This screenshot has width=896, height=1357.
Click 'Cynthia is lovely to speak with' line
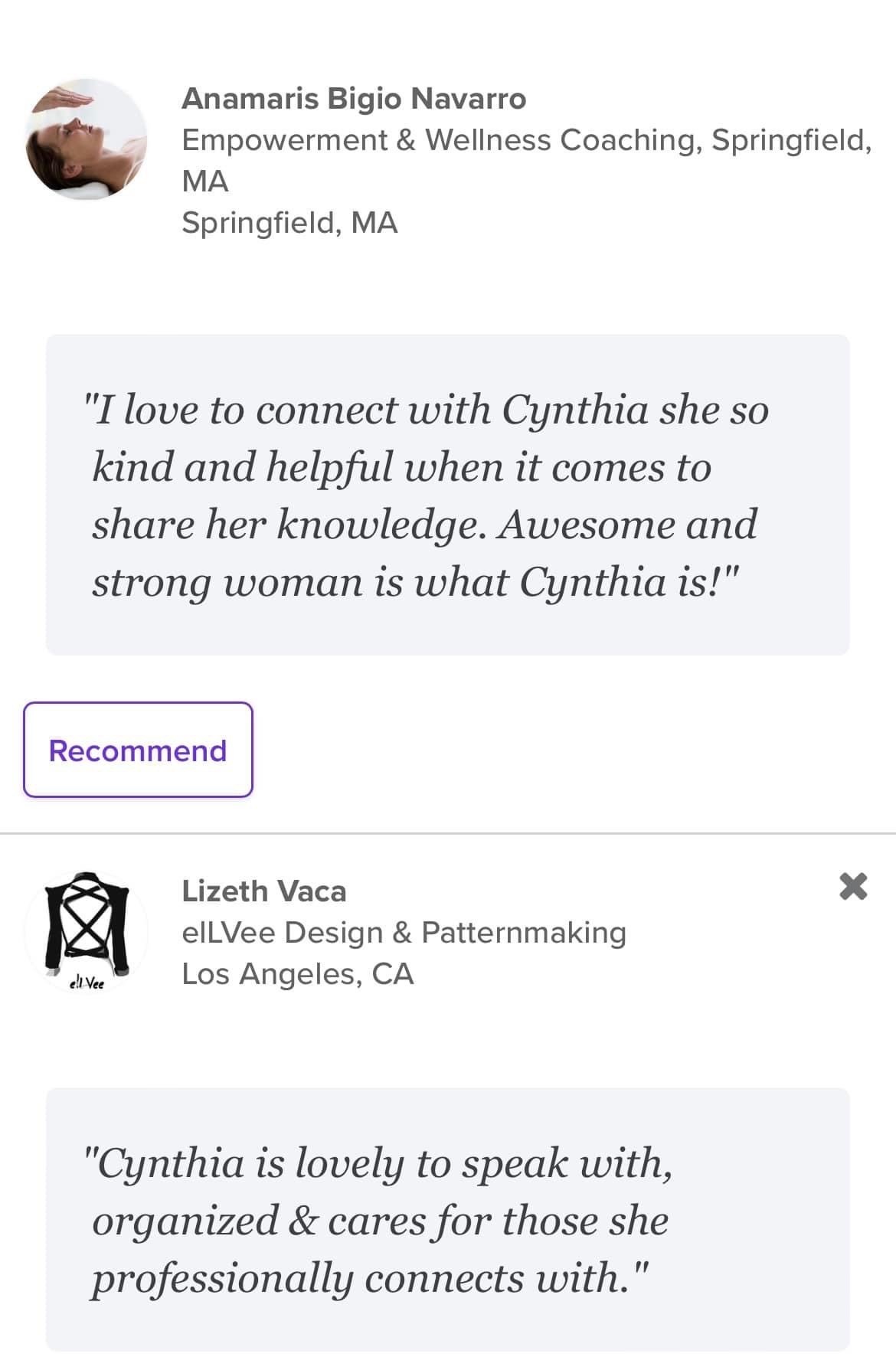click(378, 1163)
